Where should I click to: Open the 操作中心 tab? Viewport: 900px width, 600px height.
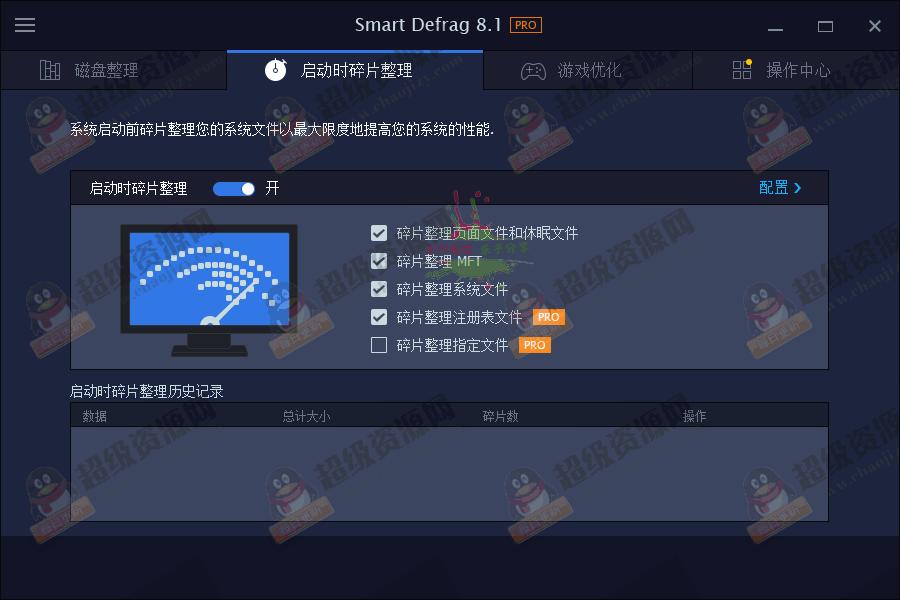(796, 70)
